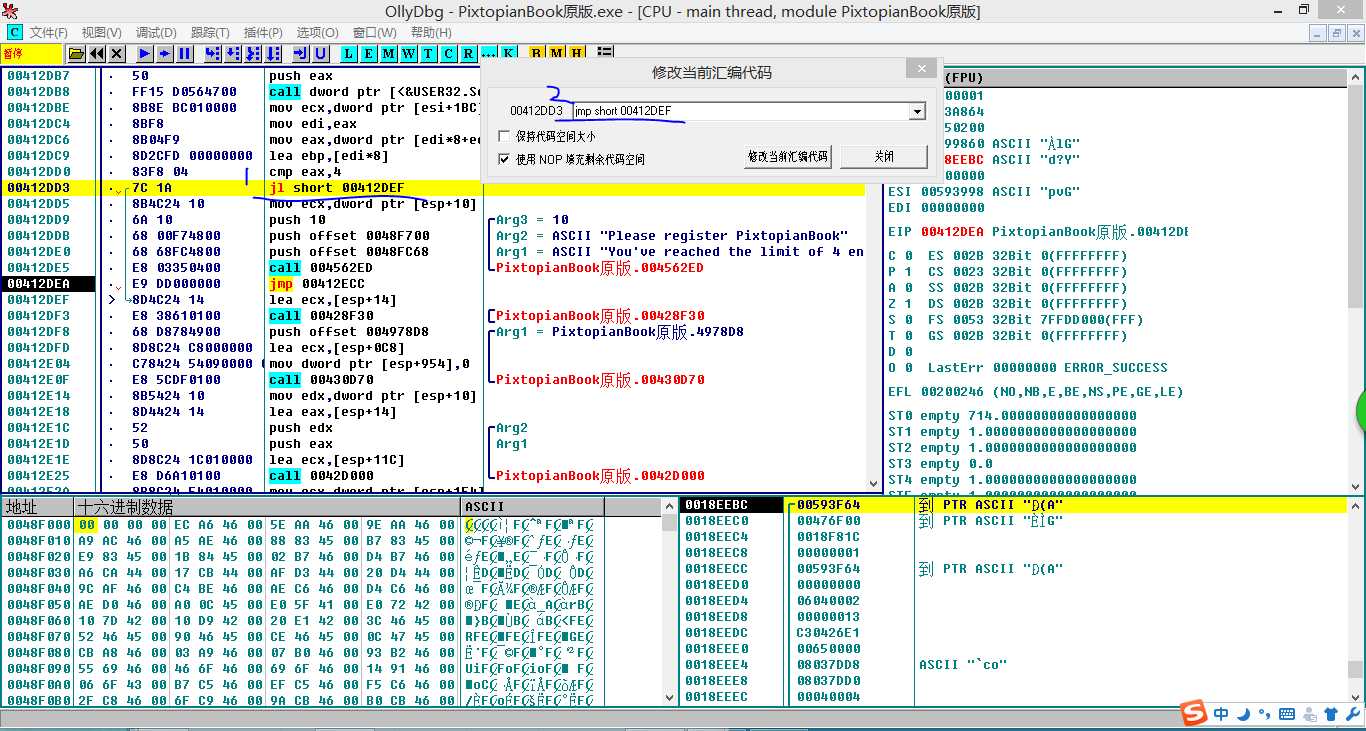Open the 跟踪(T) menu
1366x731 pixels.
[x=210, y=32]
